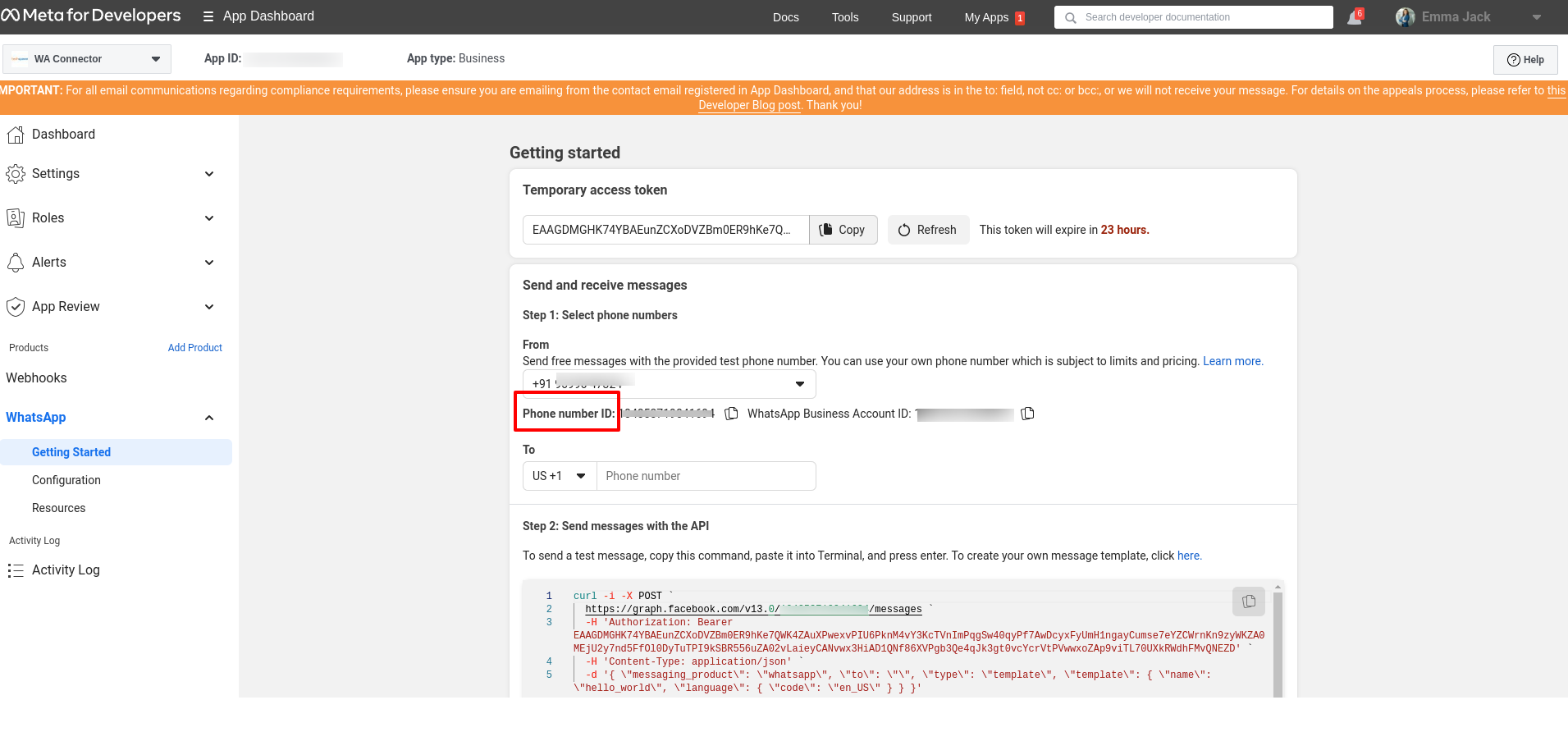Expand the Settings sidebar section

point(209,174)
